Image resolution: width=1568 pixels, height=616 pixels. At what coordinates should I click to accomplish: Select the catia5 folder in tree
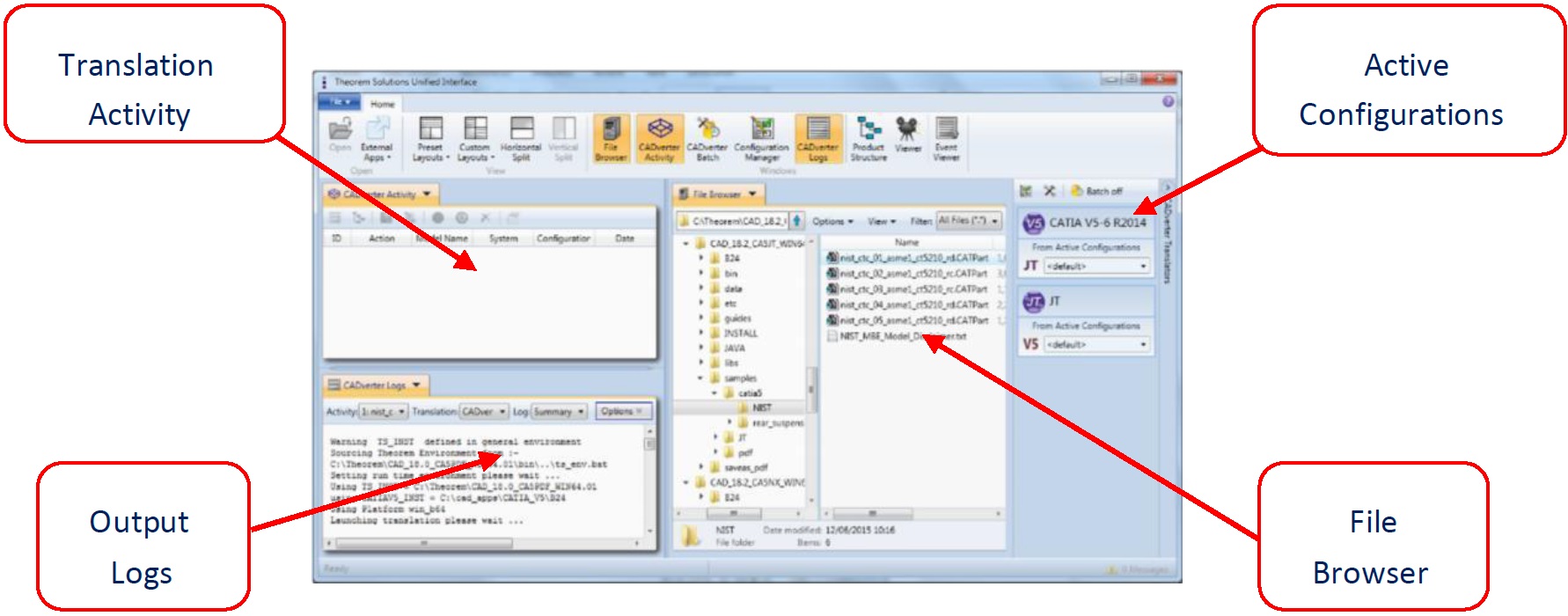pyautogui.click(x=750, y=393)
